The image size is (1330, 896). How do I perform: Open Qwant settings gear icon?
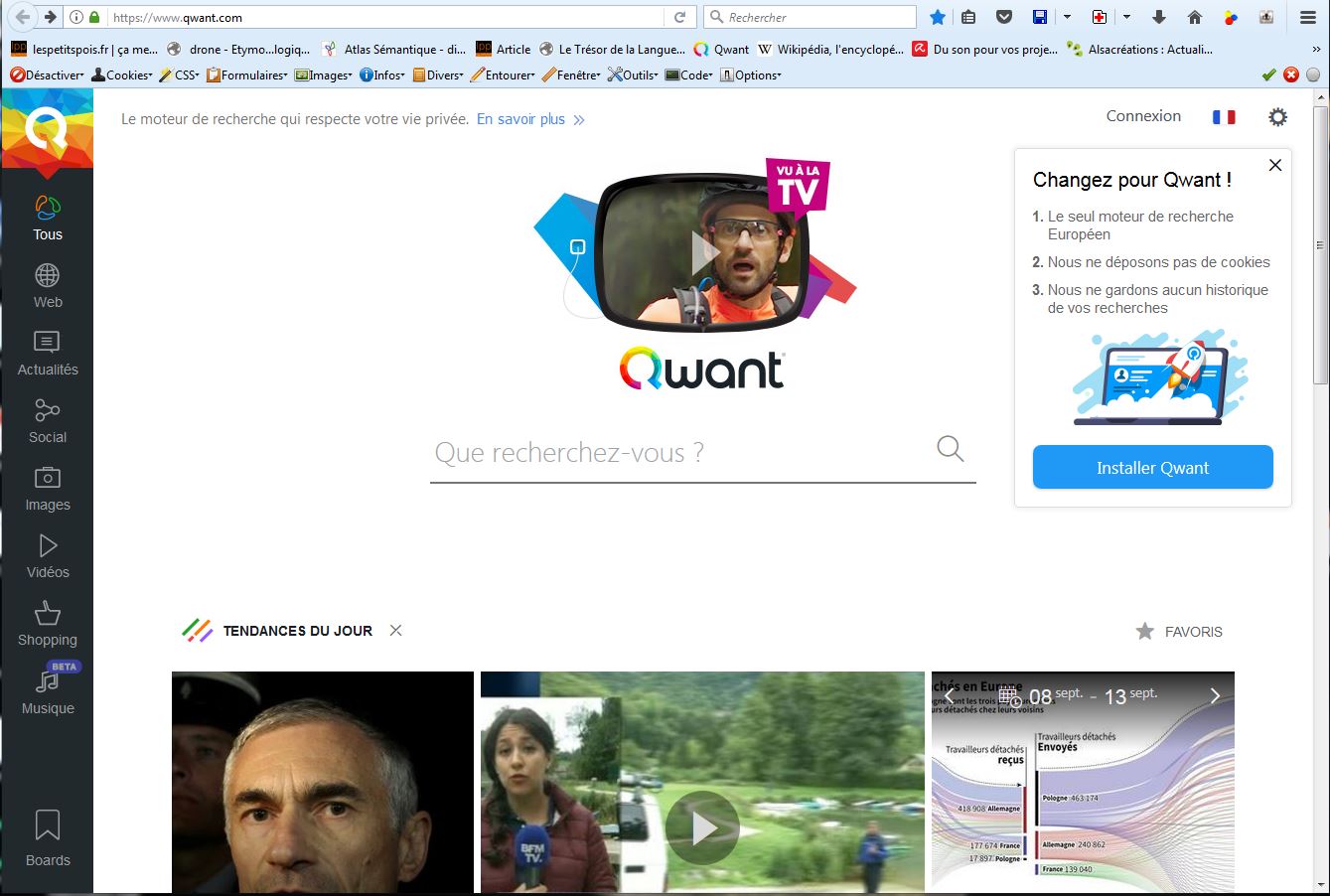coord(1277,117)
